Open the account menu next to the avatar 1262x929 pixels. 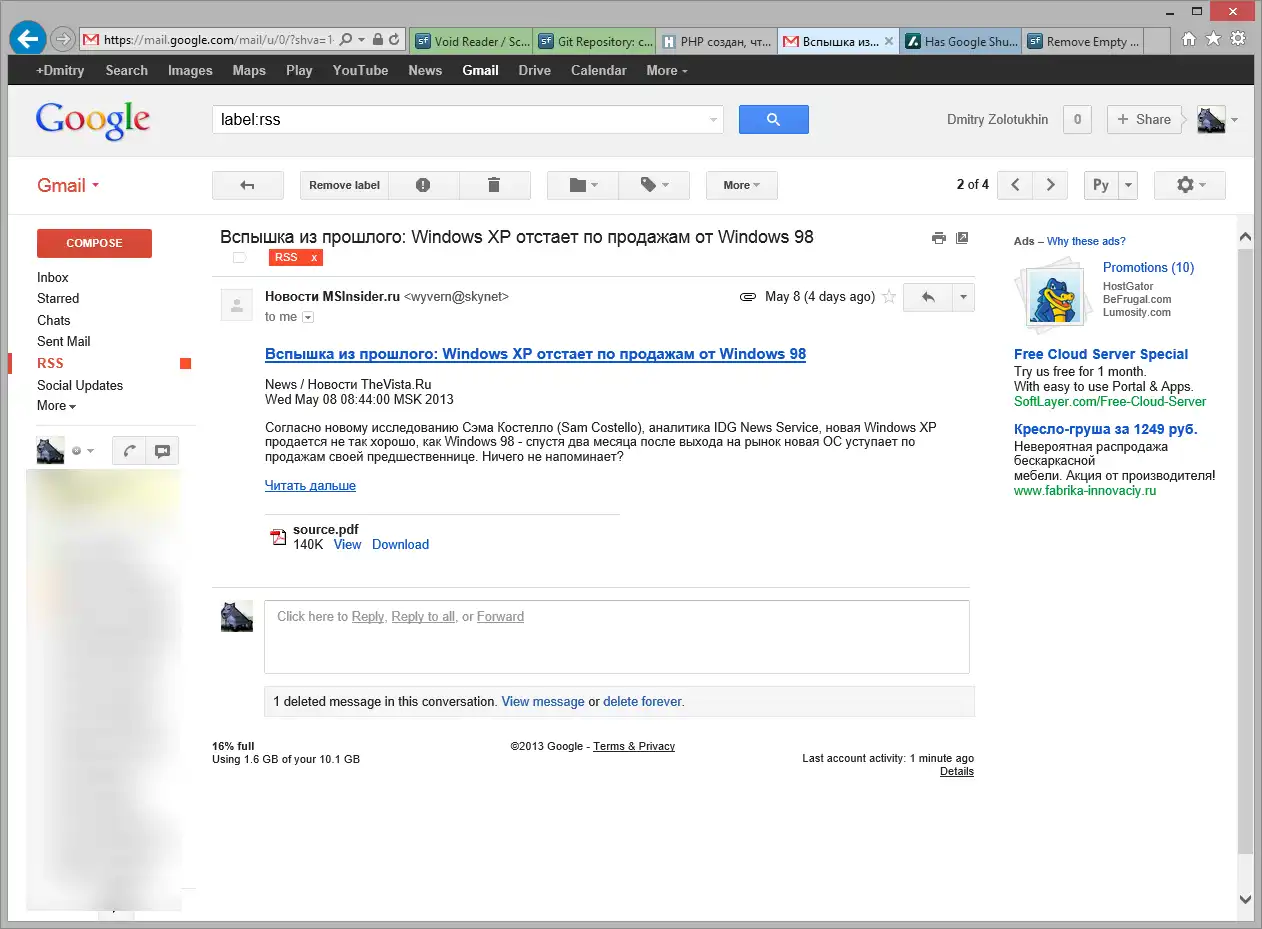(1234, 120)
